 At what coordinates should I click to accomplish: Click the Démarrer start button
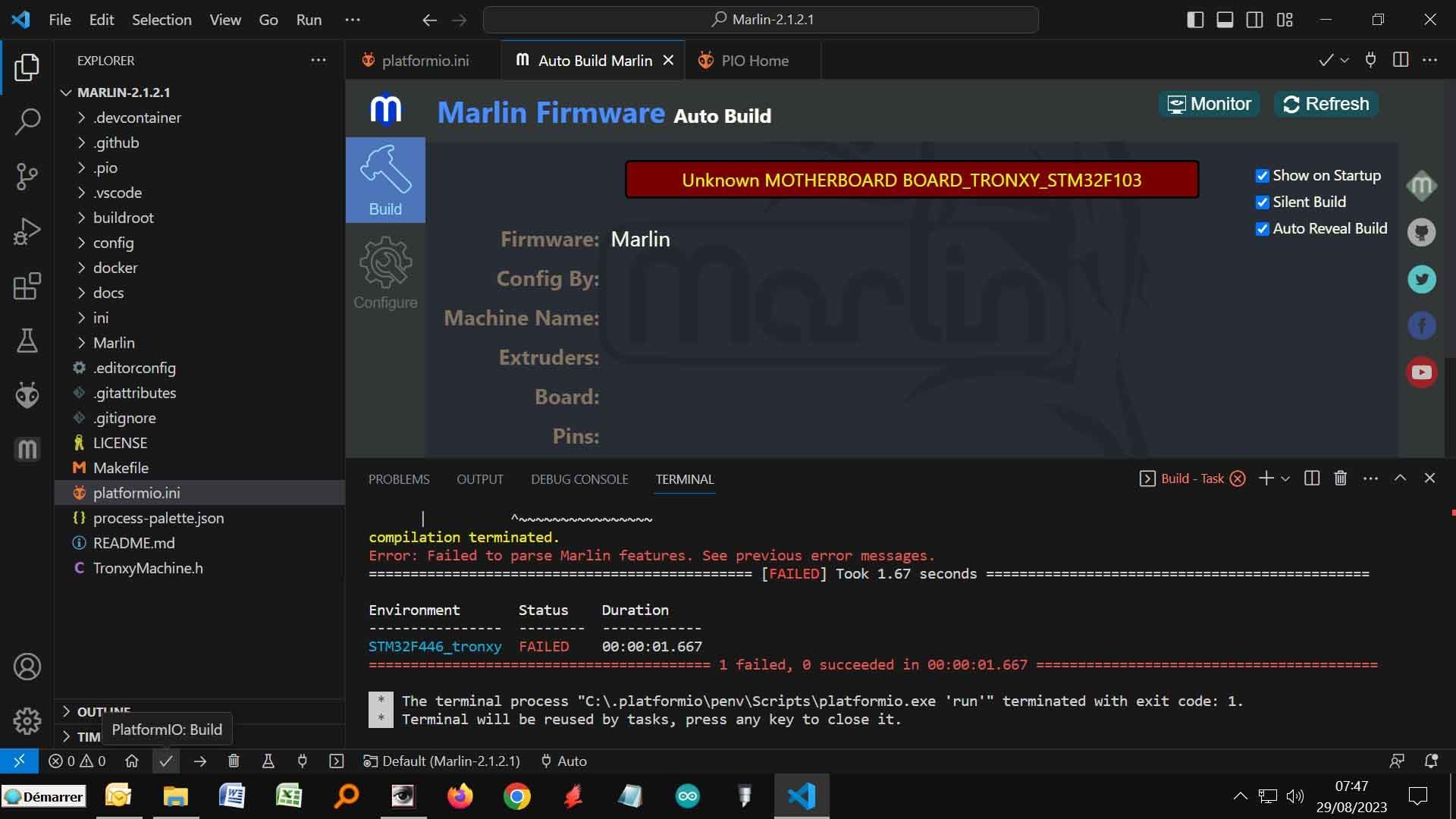(44, 796)
